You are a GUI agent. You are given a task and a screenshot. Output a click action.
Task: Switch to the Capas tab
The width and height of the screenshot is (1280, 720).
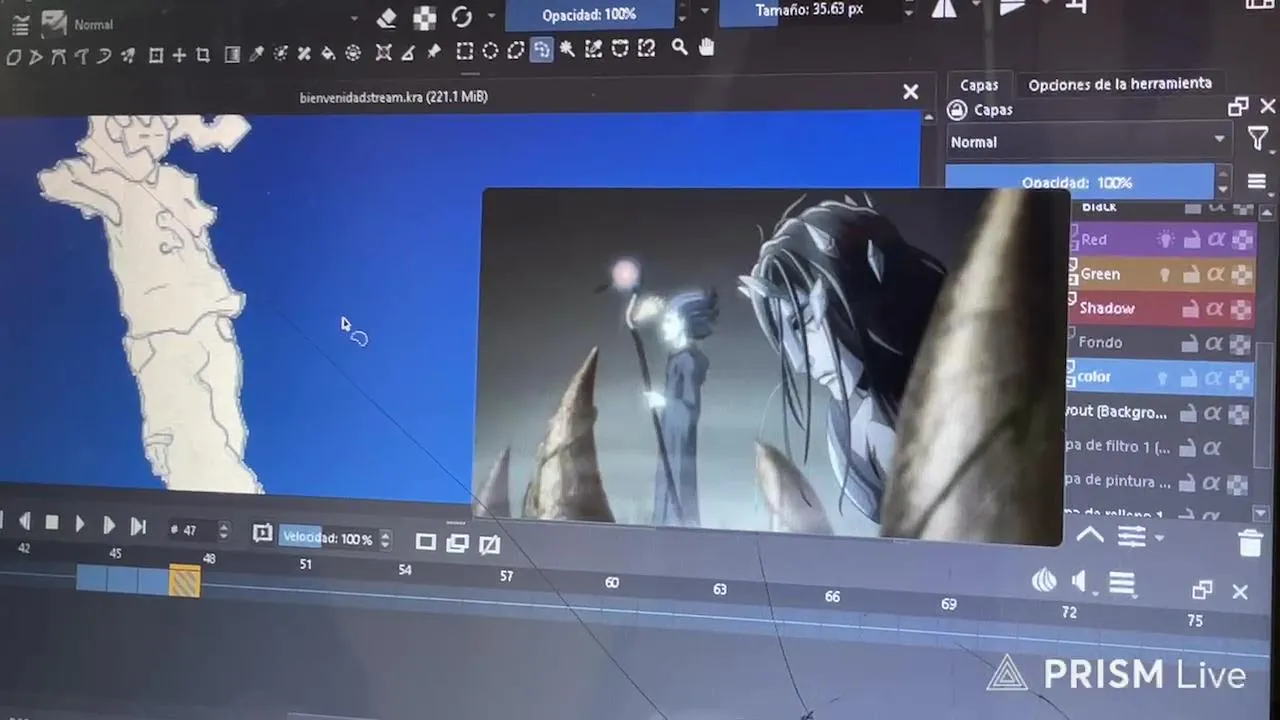pos(979,85)
